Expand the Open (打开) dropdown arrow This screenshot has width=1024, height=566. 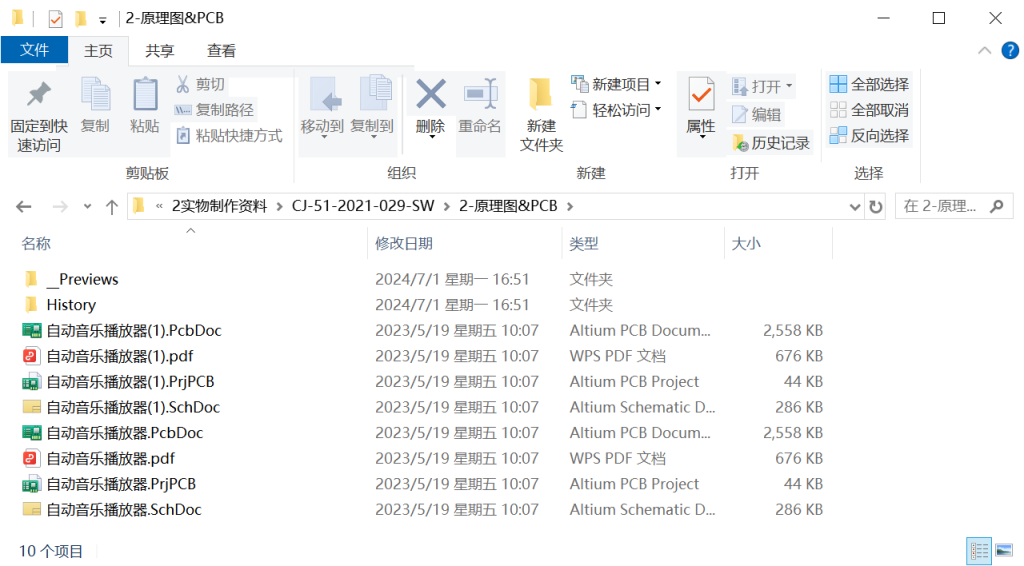coord(789,86)
